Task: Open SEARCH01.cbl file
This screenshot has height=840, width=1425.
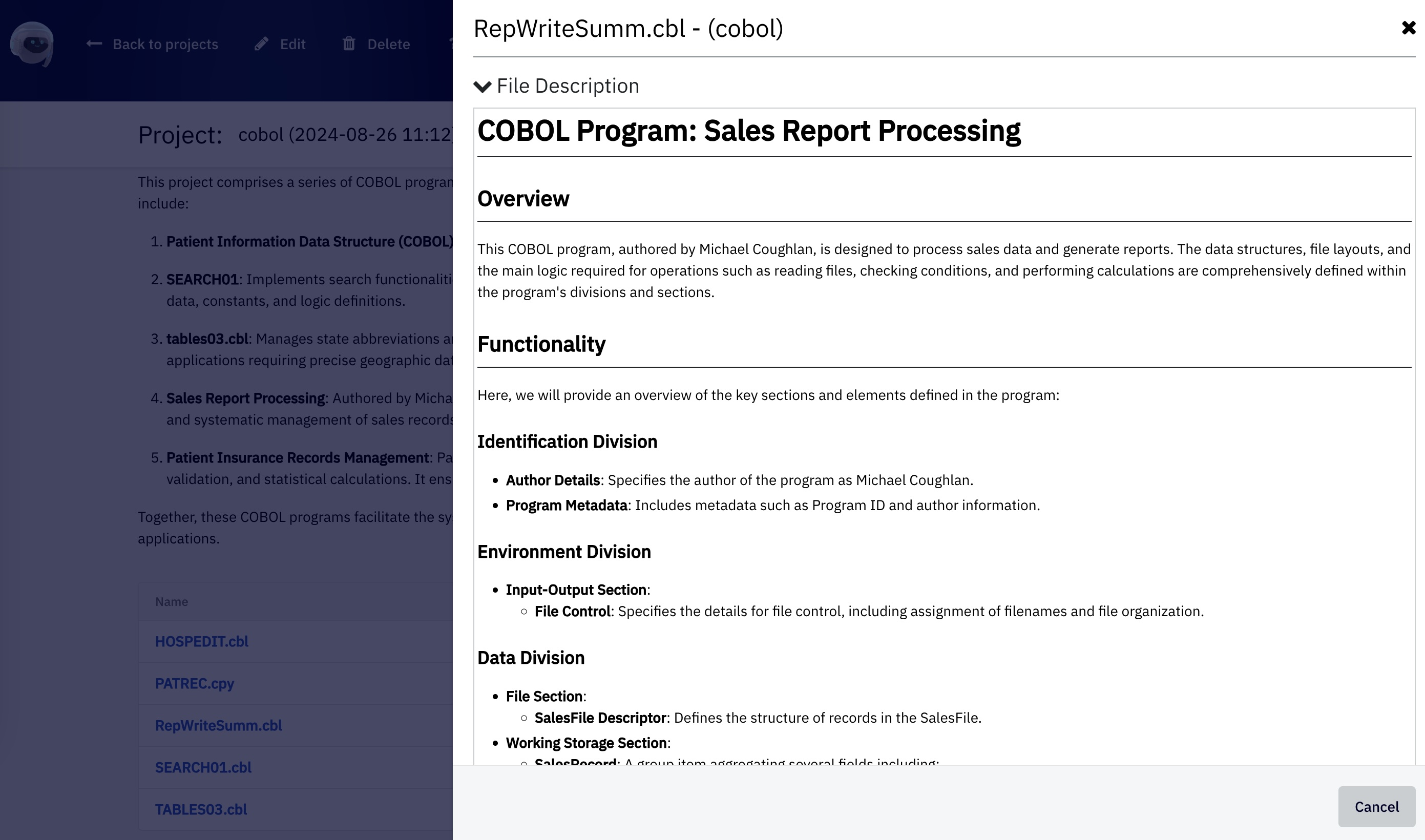Action: pos(203,767)
